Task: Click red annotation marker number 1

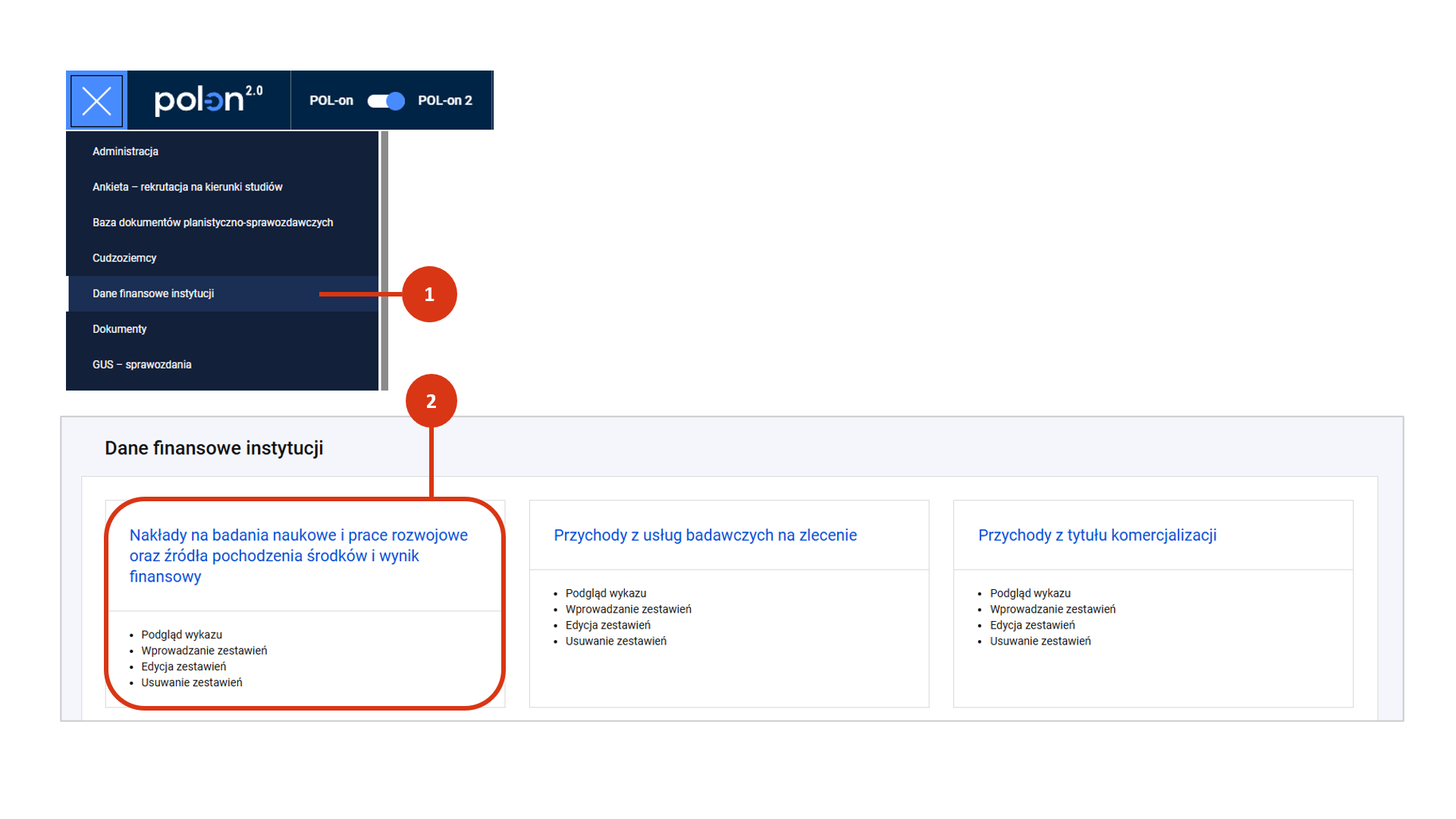Action: 429,294
